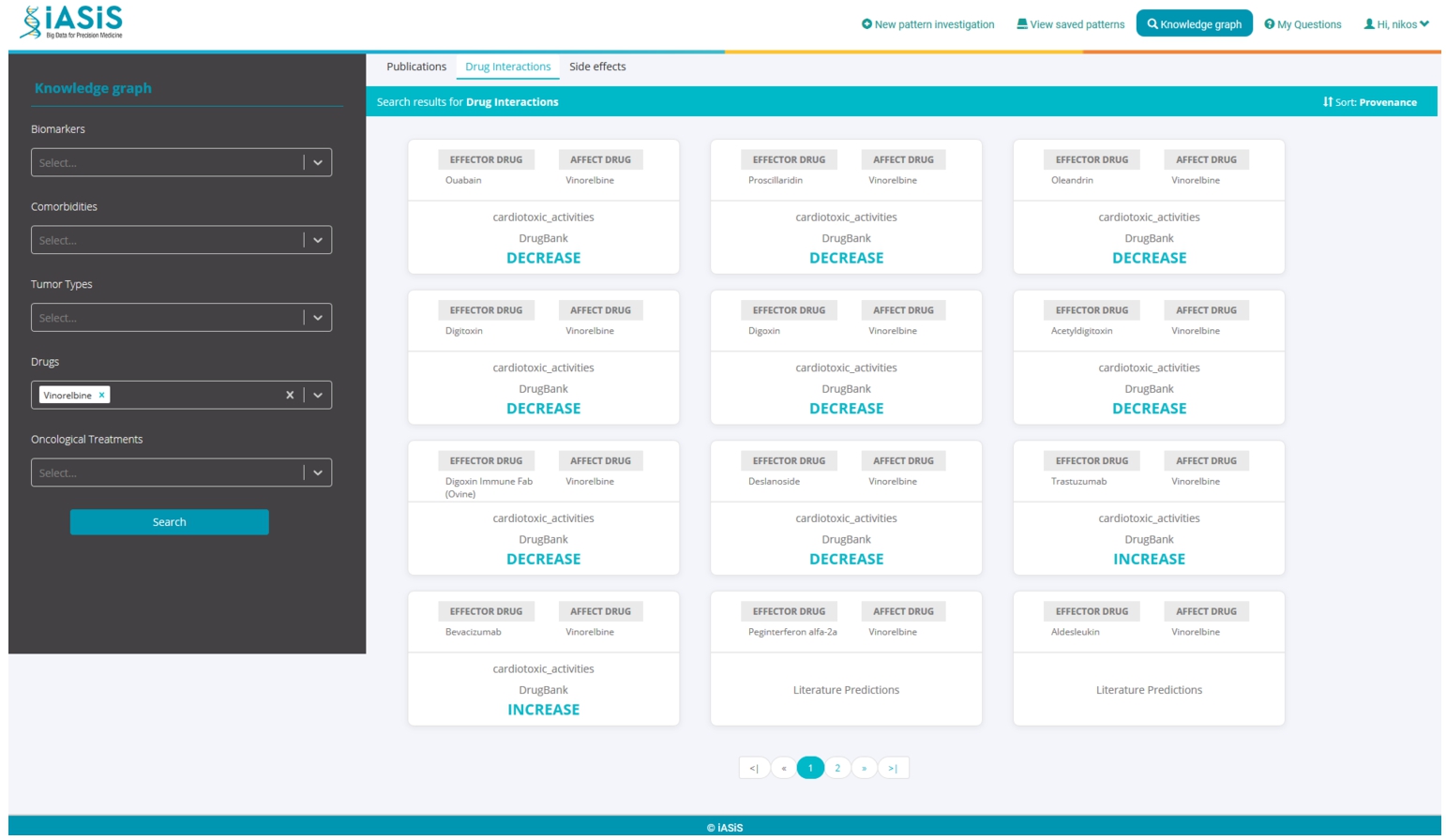The width and height of the screenshot is (1446, 840).
Task: Go to previous results page
Action: coord(784,768)
